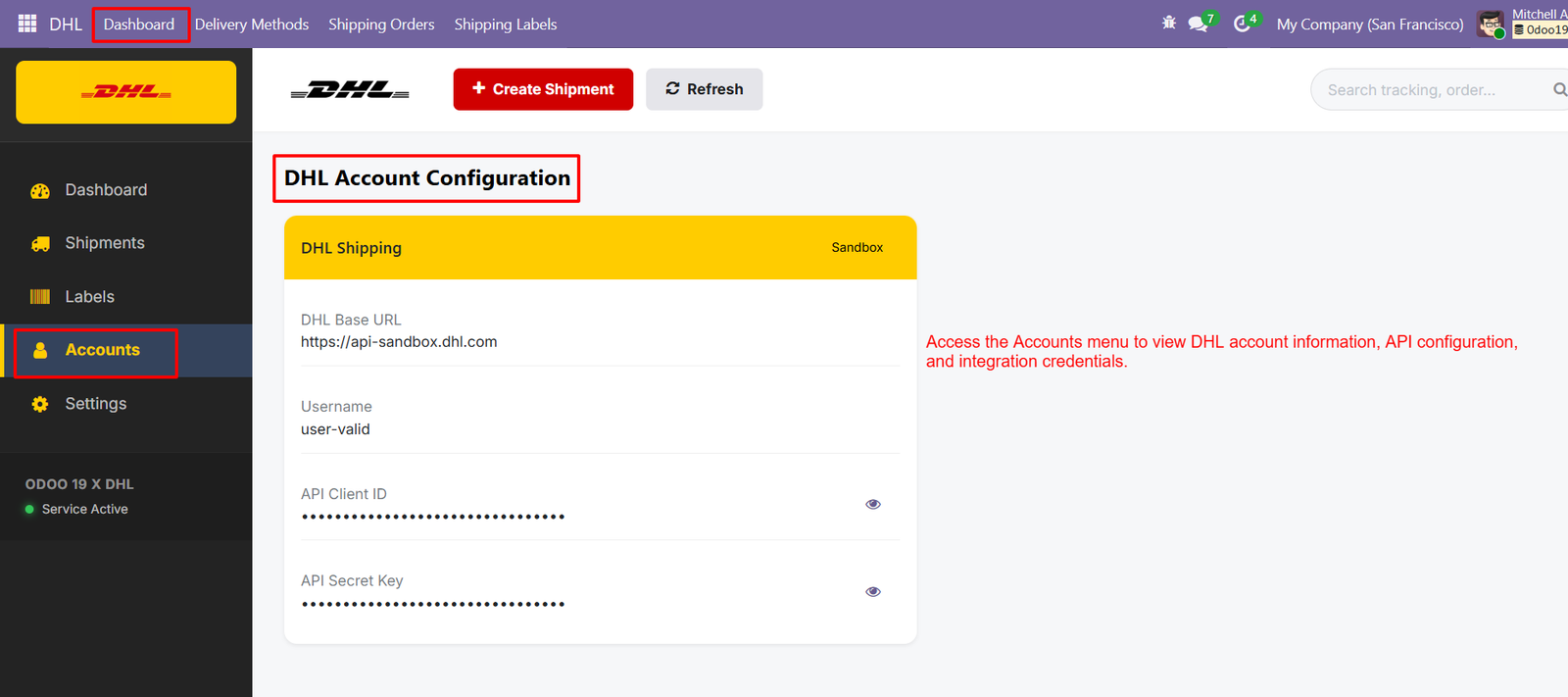Screen dimensions: 1568x697
Task: Click the DHL app name in navbar
Action: point(66,24)
